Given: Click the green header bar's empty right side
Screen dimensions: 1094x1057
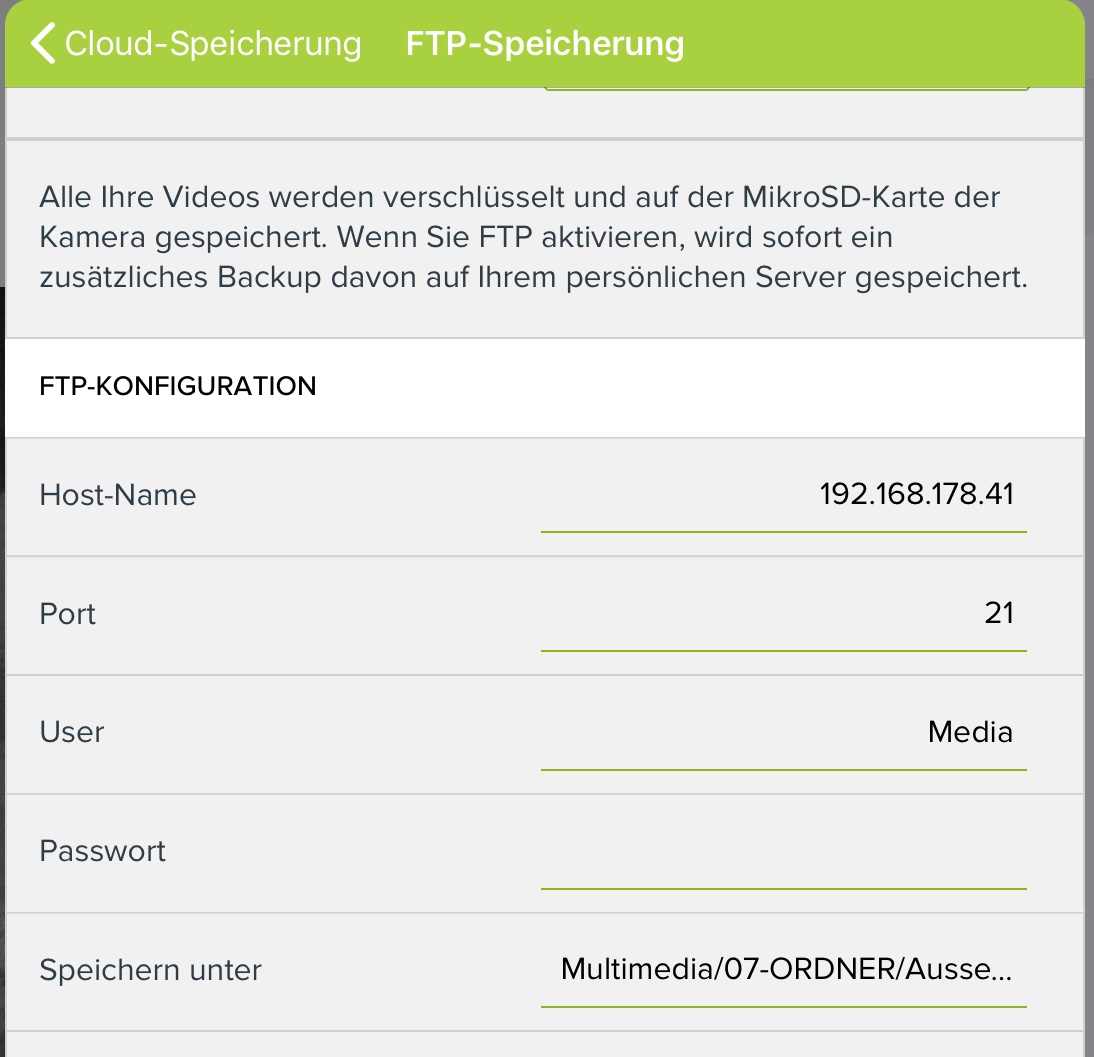Looking at the screenshot, I should pyautogui.click(x=900, y=44).
